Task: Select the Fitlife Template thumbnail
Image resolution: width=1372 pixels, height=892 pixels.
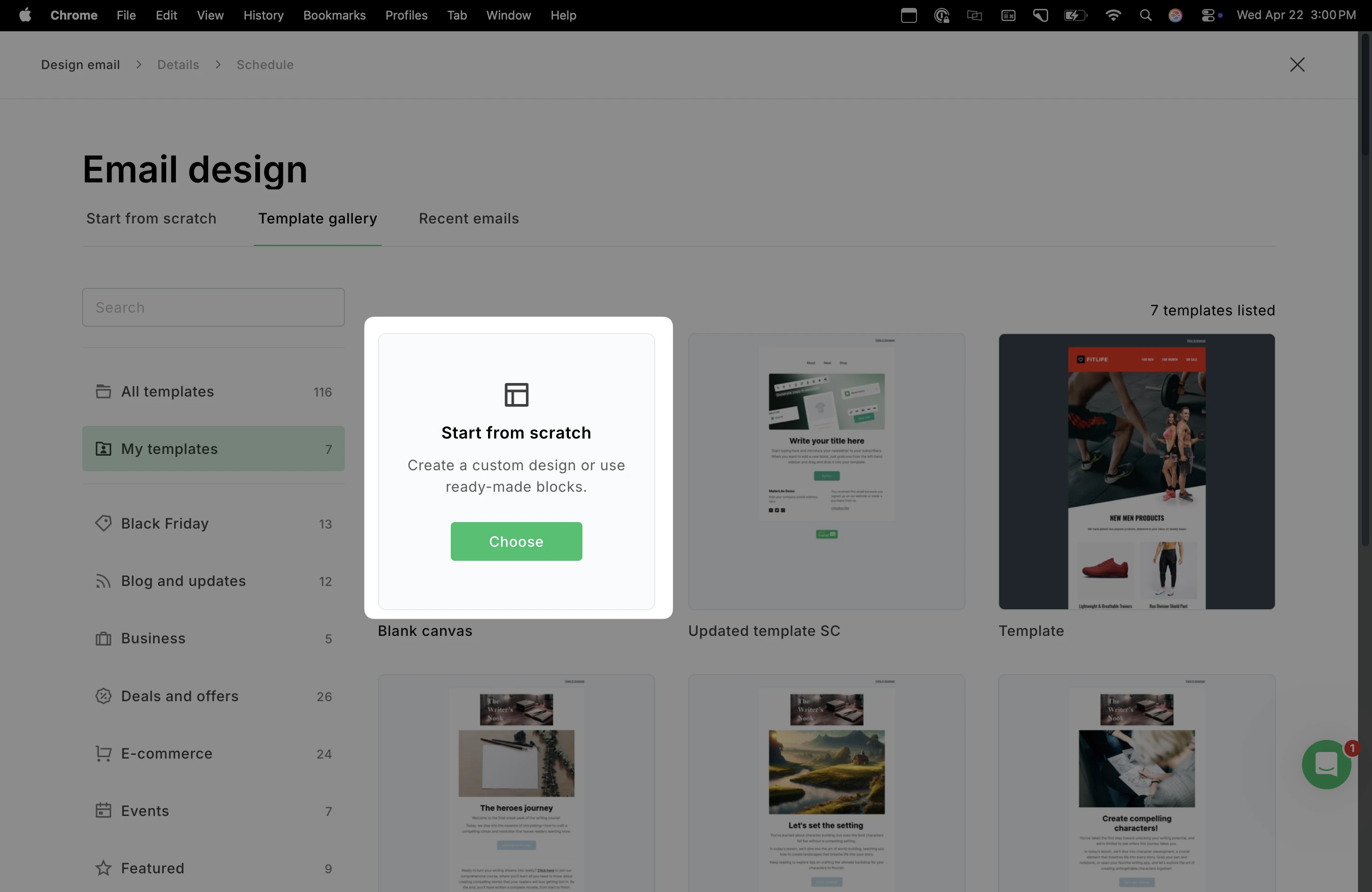Action: point(1136,471)
